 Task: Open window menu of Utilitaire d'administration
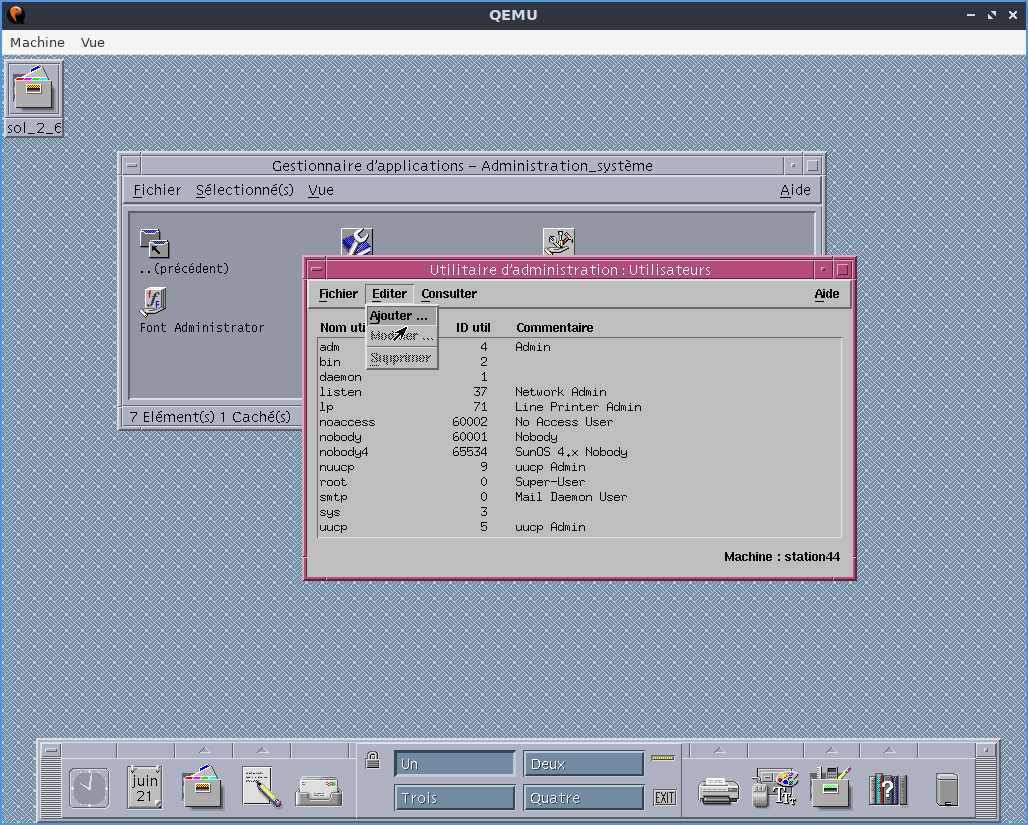click(317, 269)
